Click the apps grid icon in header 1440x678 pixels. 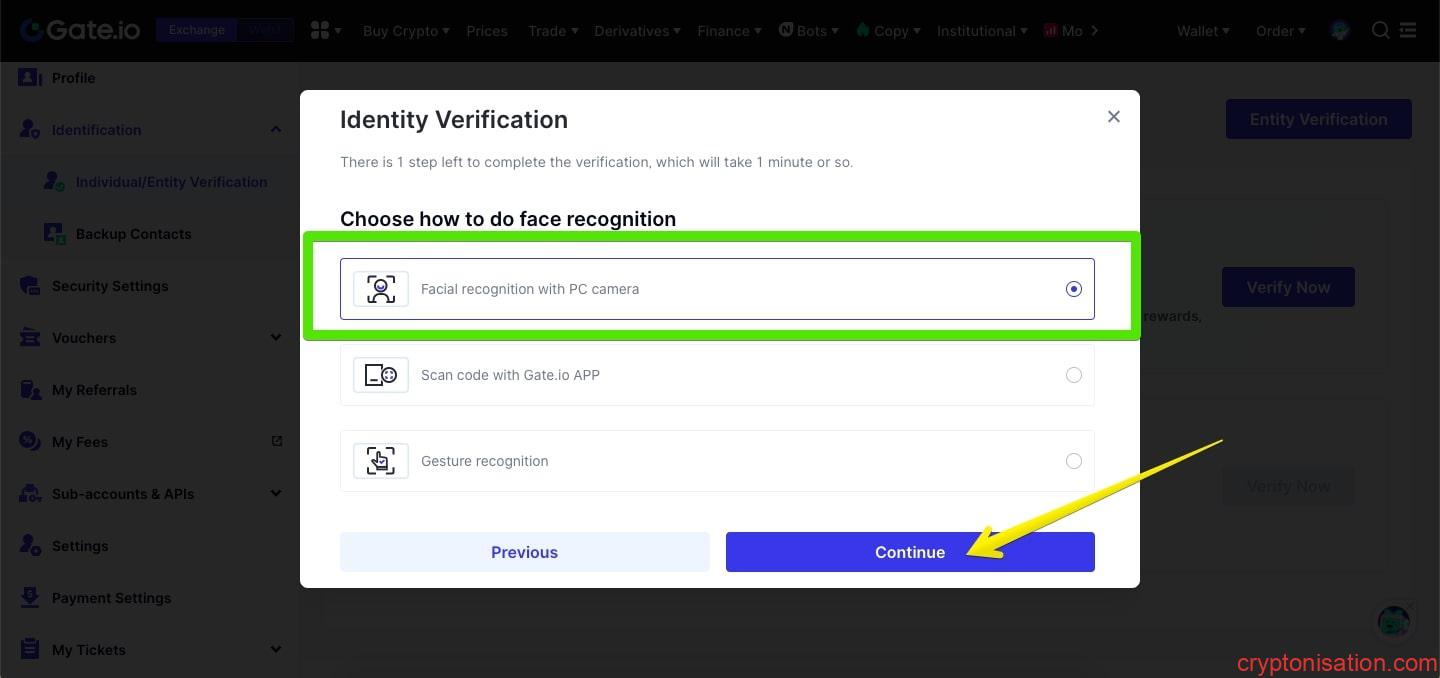point(320,31)
